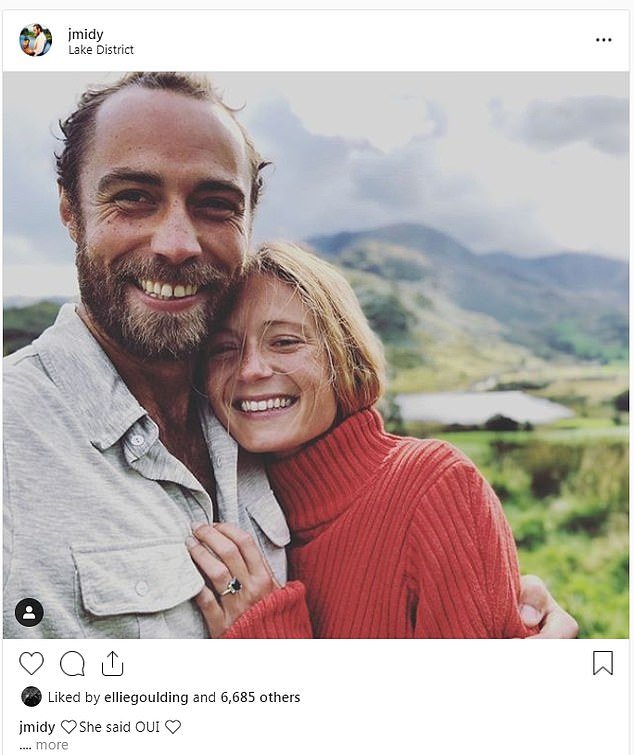
Task: Open the jmidy username in the post header
Action: pos(86,34)
